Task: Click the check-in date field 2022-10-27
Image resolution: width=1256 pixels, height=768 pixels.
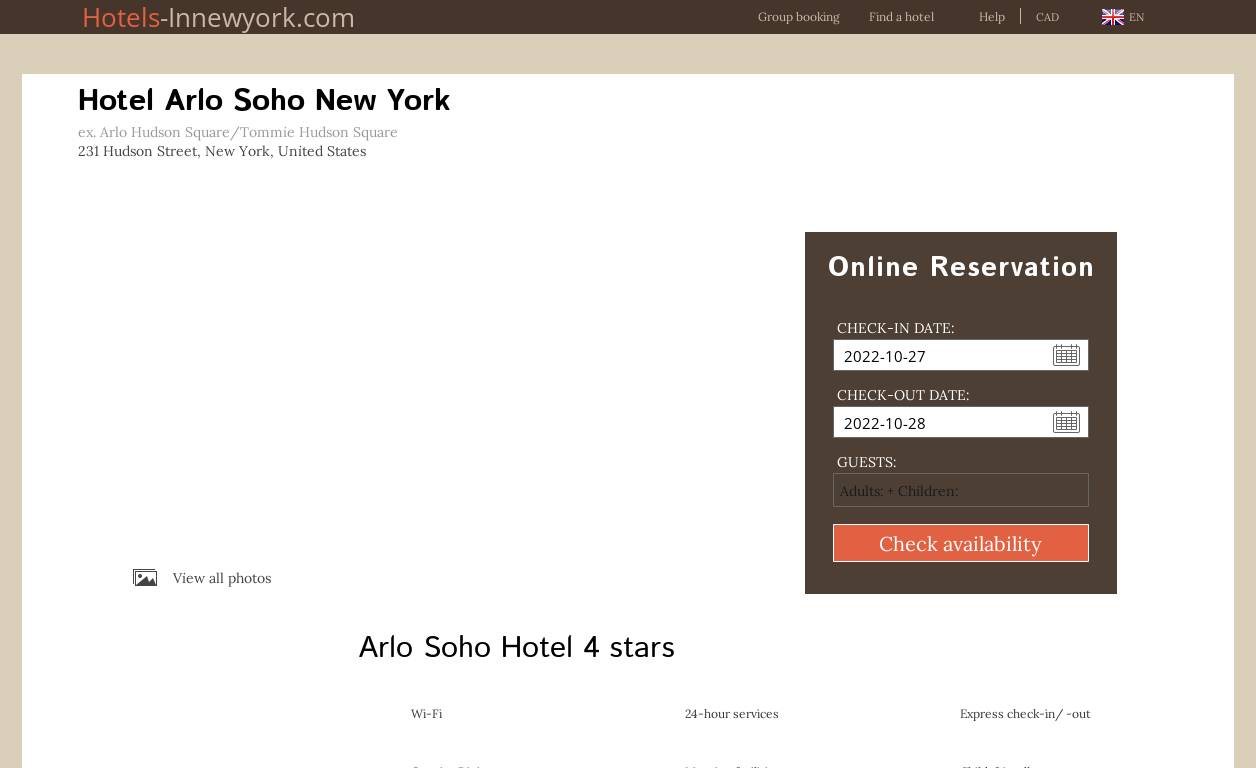Action: pos(940,356)
